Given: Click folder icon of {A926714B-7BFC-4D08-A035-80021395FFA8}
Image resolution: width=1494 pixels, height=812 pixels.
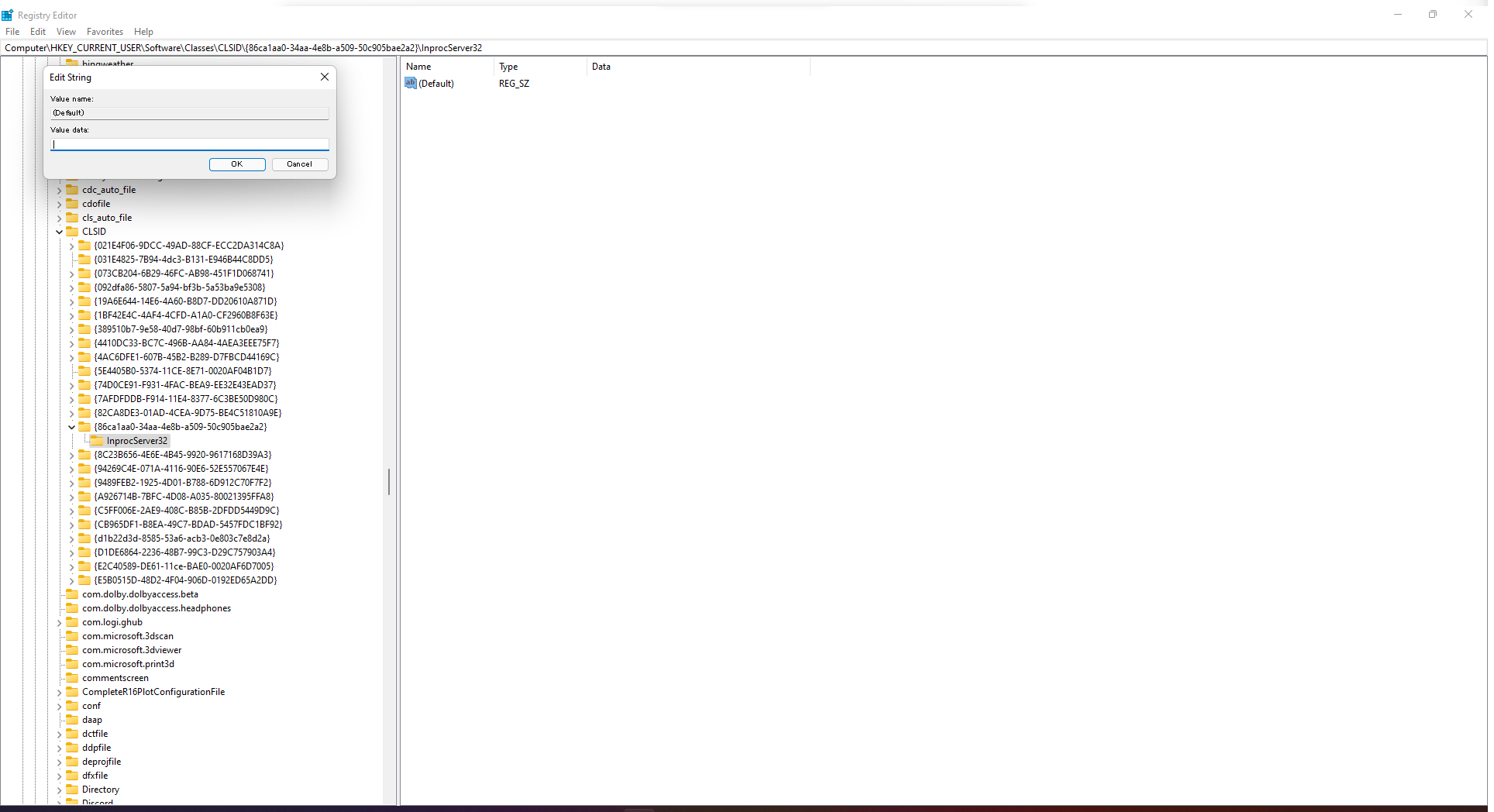Looking at the screenshot, I should point(84,496).
